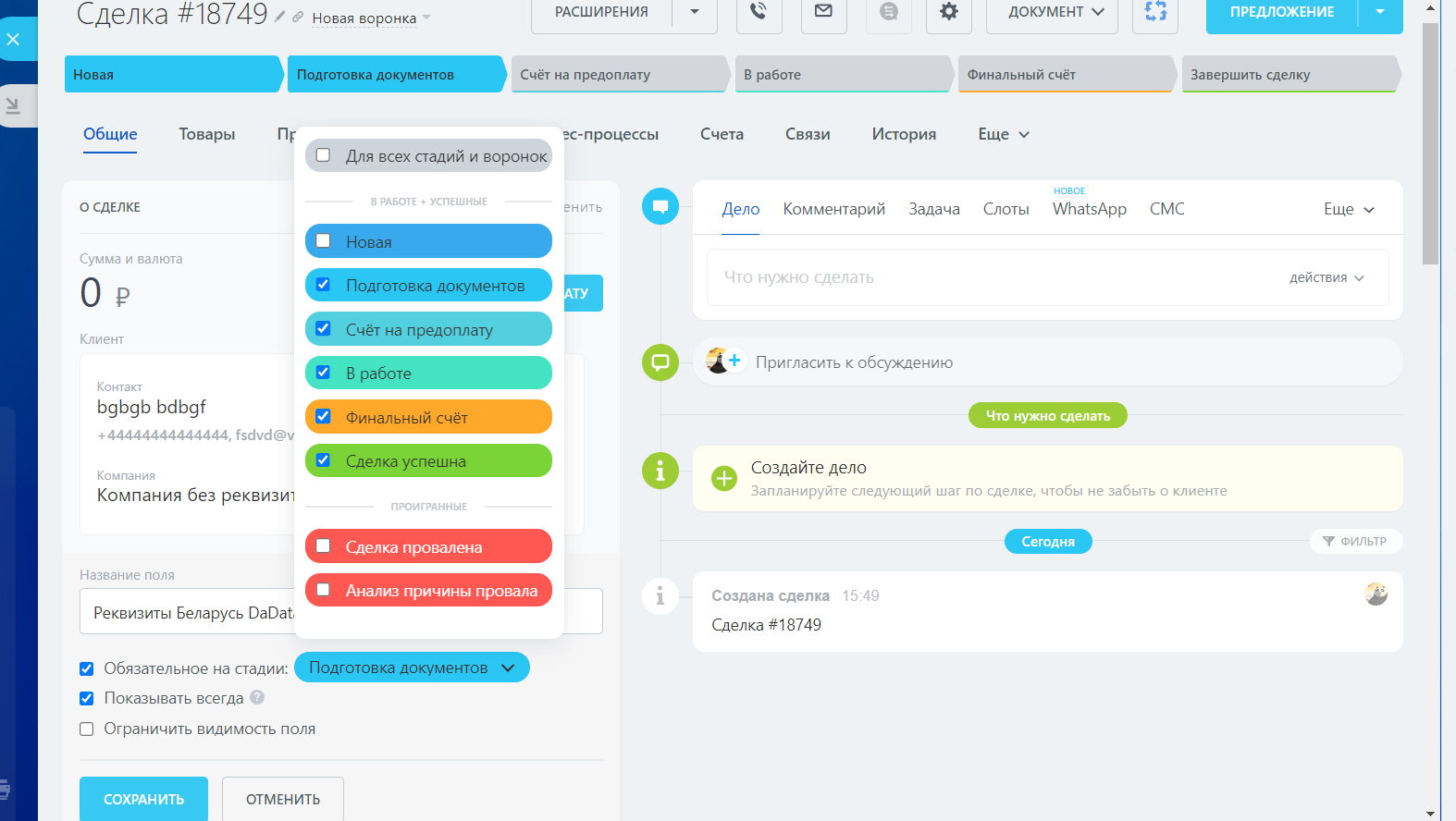This screenshot has width=1456, height=821.
Task: Open deal settings gear icon
Action: point(949,12)
